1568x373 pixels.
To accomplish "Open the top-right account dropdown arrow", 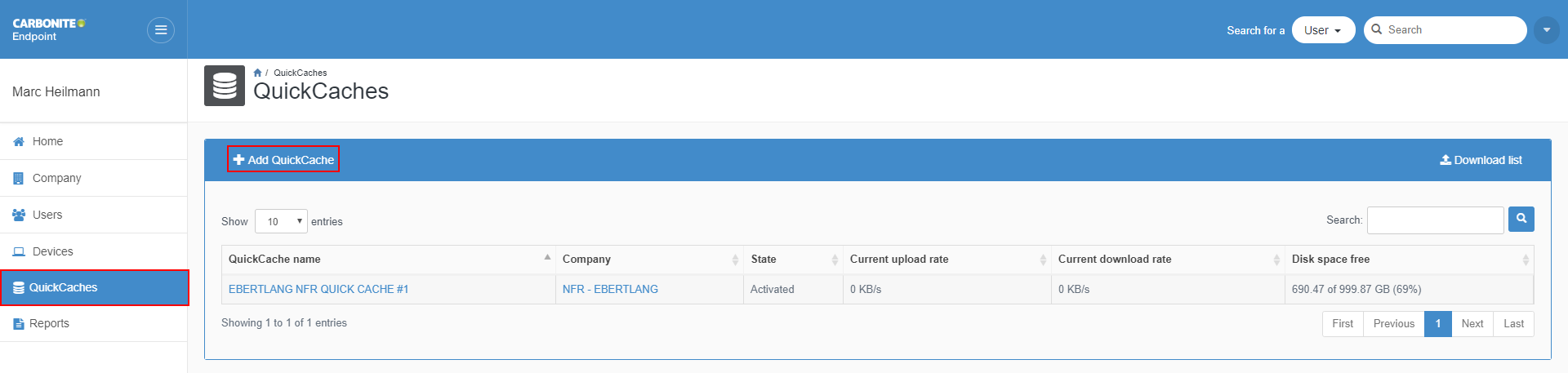I will tap(1546, 30).
